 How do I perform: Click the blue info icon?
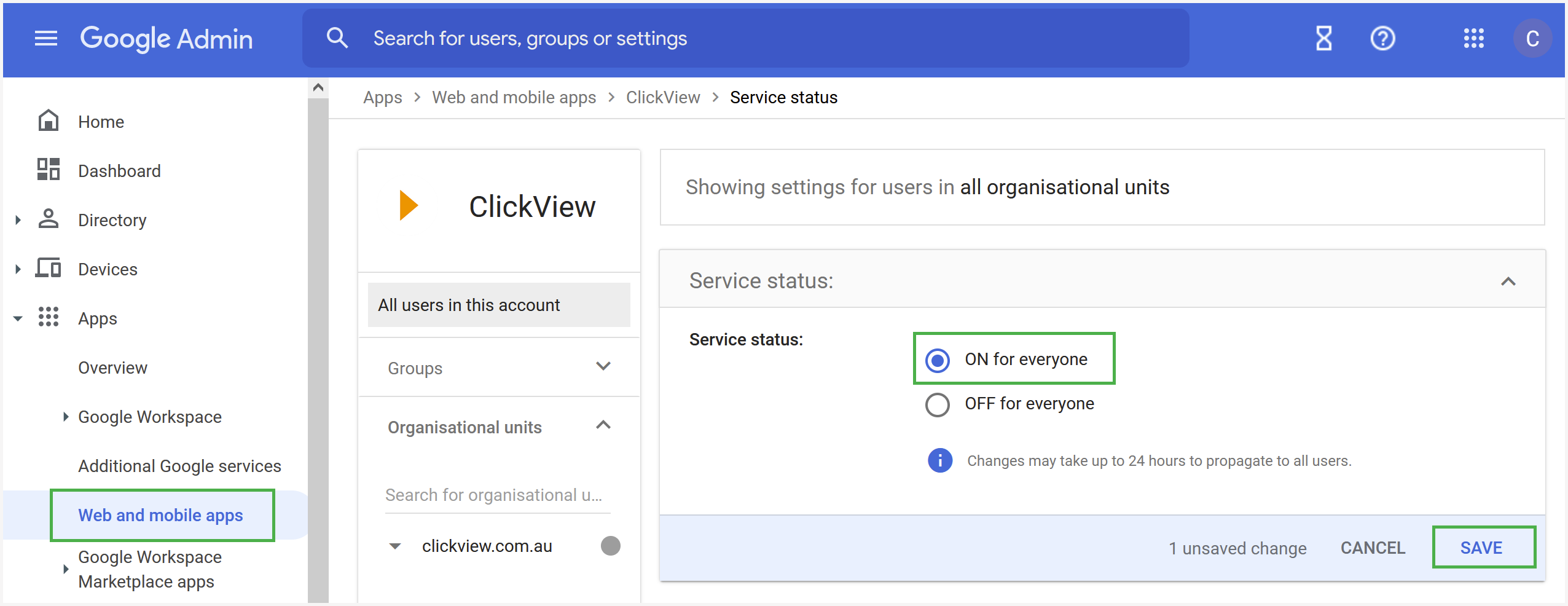pos(939,460)
